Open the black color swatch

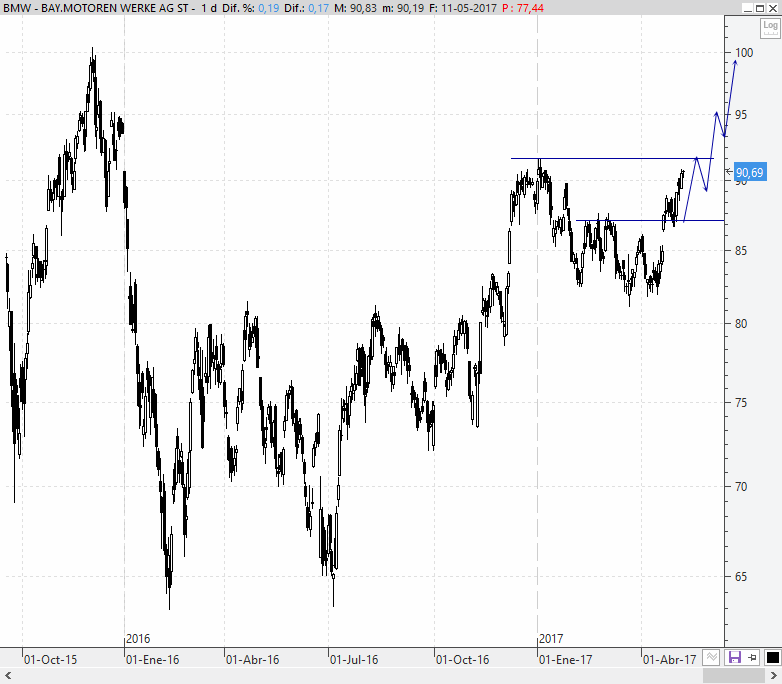tap(772, 658)
